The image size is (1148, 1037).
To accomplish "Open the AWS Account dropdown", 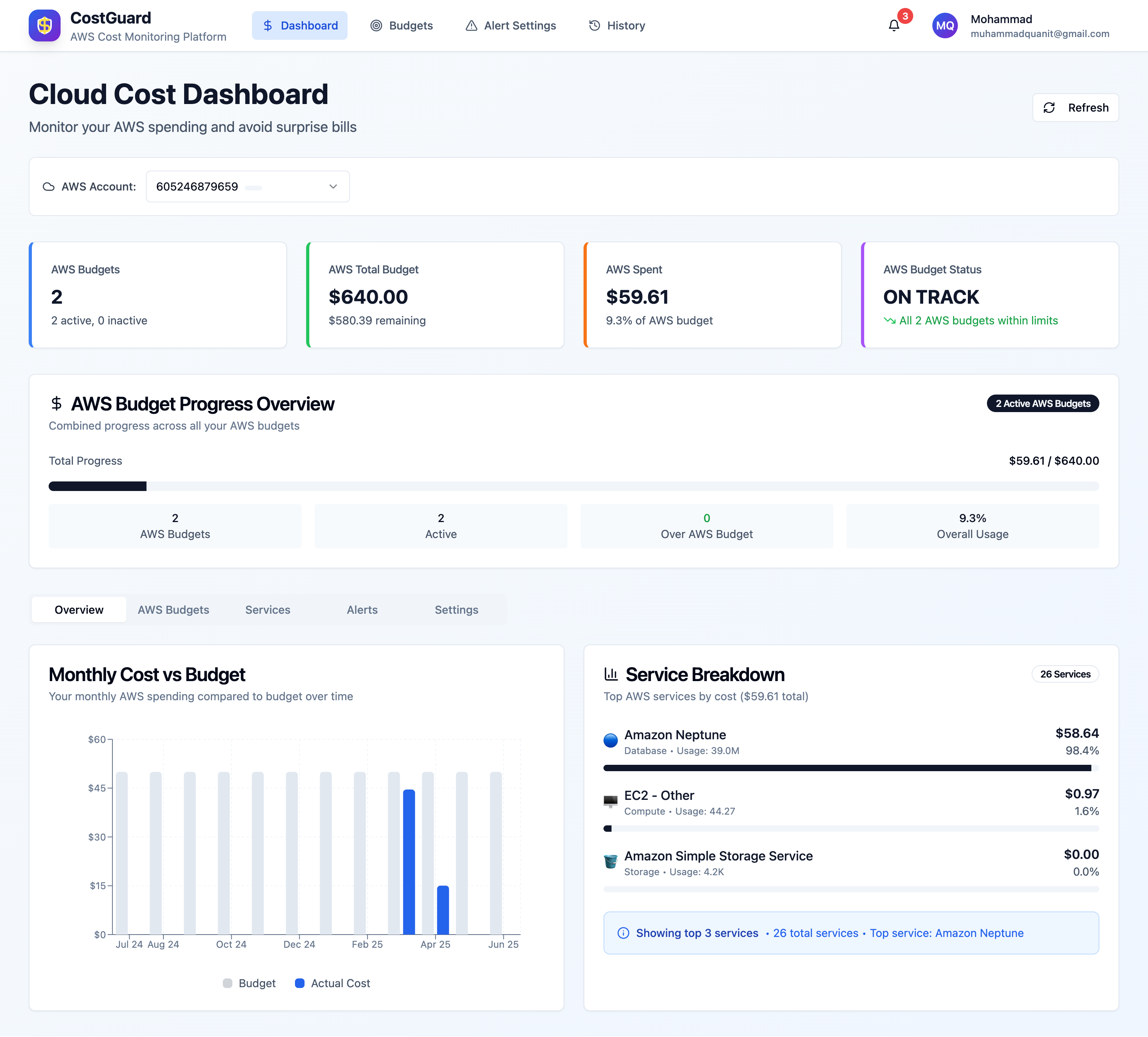I will tap(247, 187).
